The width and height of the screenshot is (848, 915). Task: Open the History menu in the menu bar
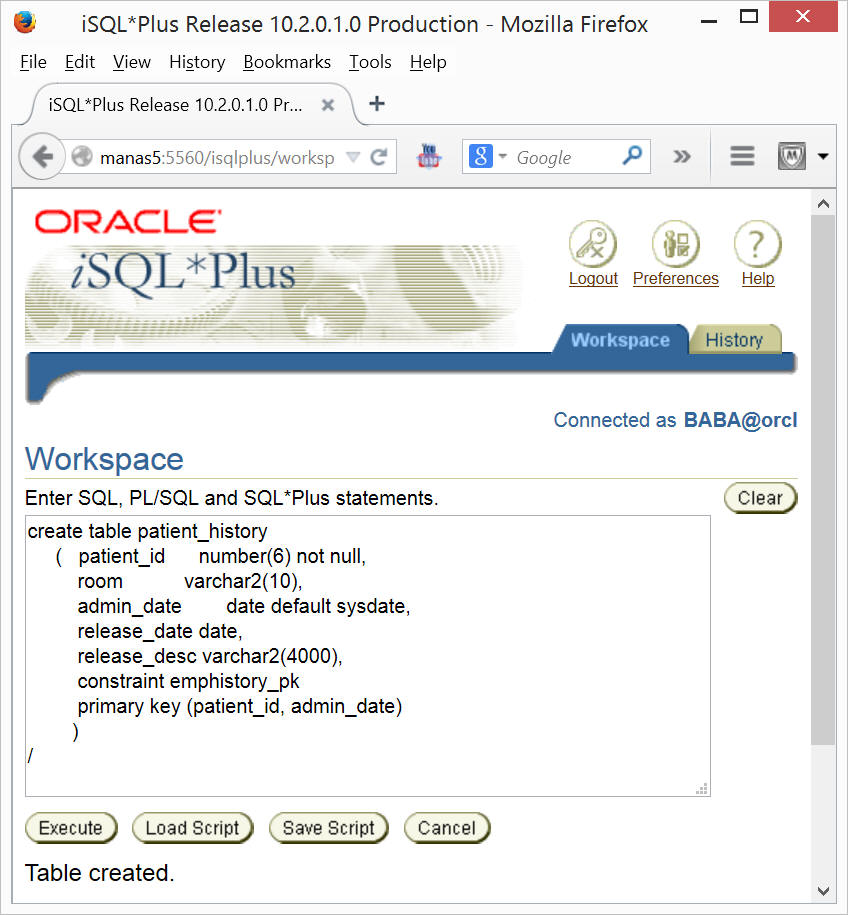[x=197, y=62]
